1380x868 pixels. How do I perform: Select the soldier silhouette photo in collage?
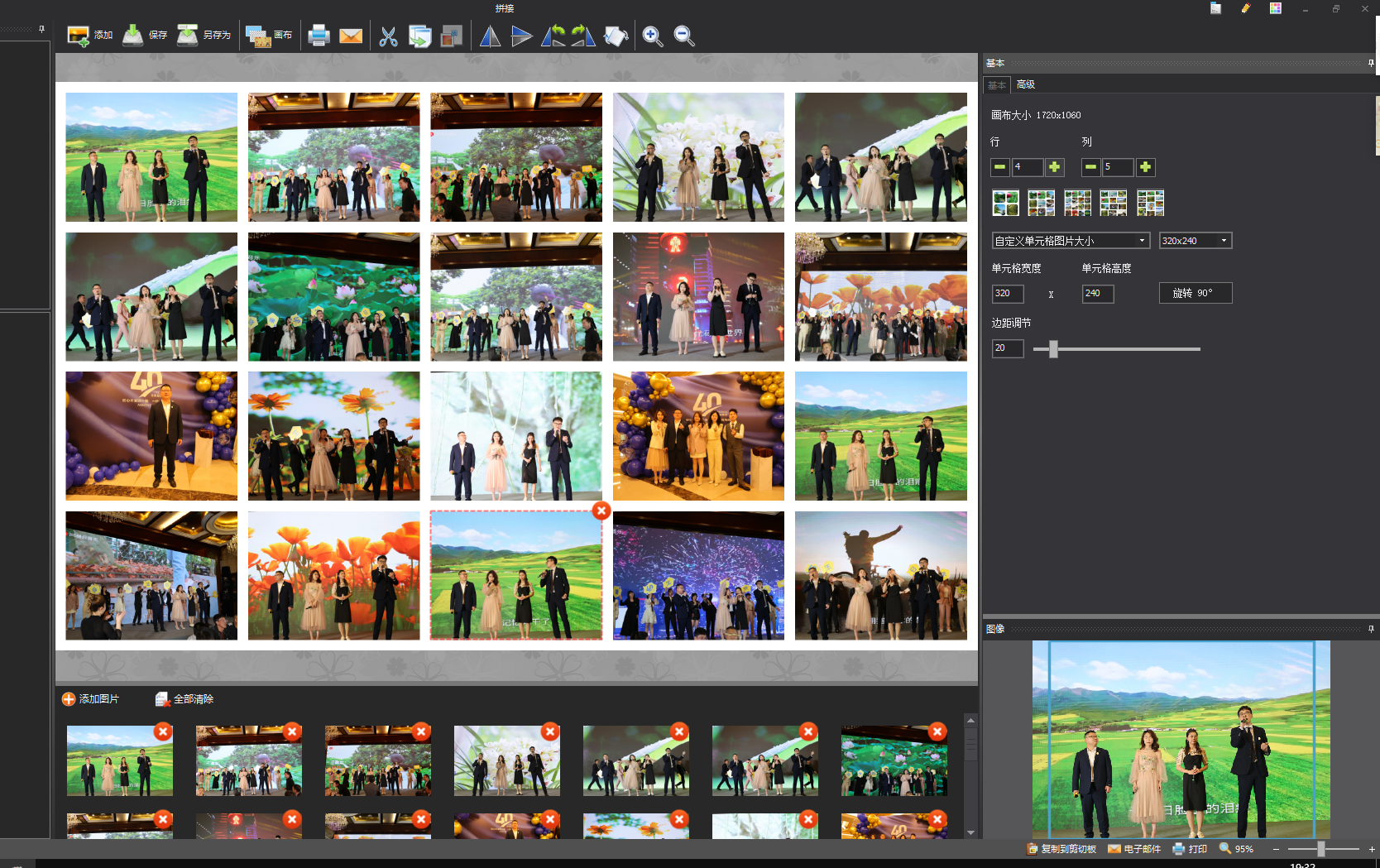click(x=881, y=576)
